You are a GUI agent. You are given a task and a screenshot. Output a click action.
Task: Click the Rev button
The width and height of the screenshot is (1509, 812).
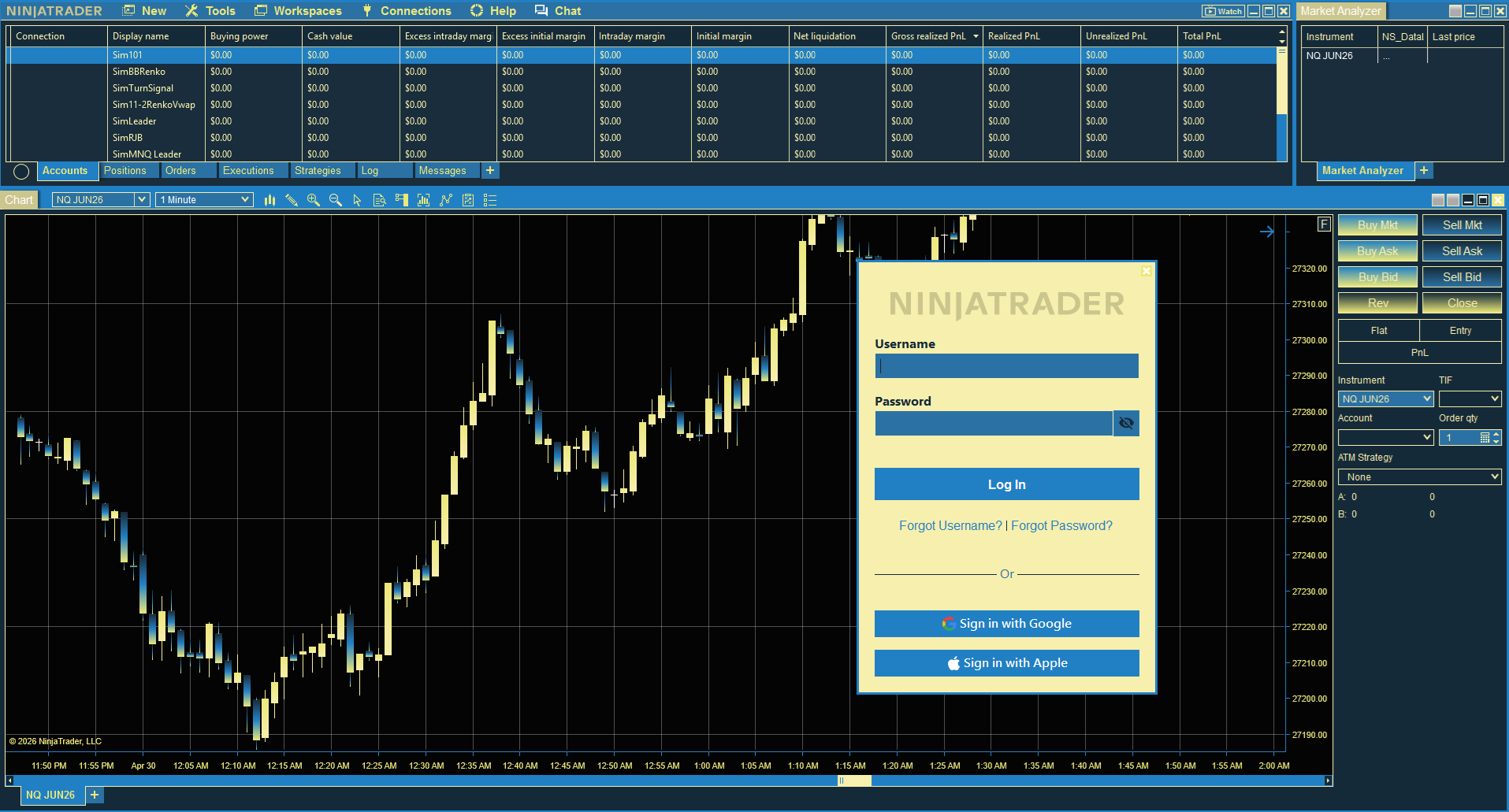(1377, 303)
